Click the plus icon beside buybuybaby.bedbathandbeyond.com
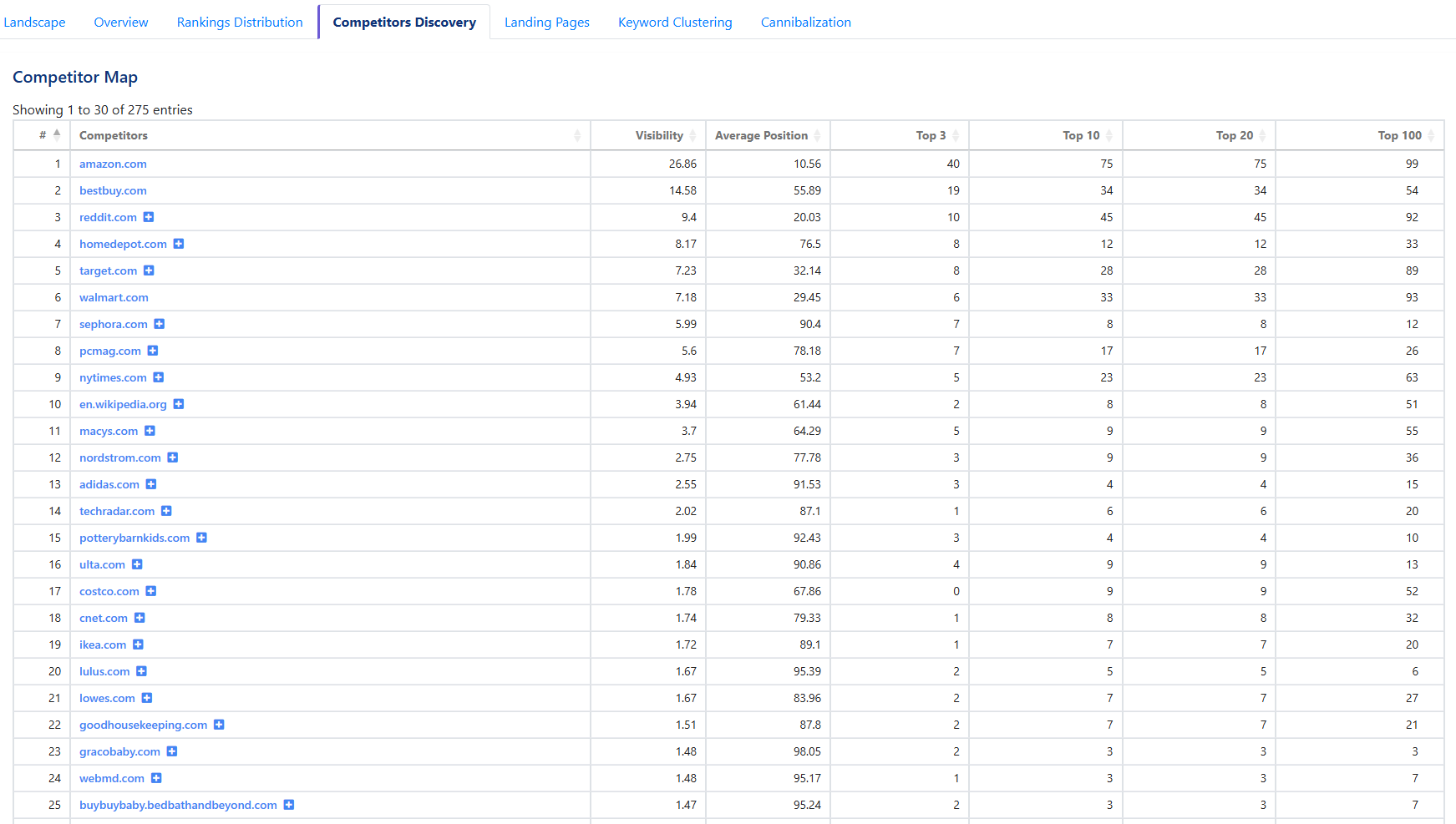Image resolution: width=1456 pixels, height=824 pixels. (289, 805)
